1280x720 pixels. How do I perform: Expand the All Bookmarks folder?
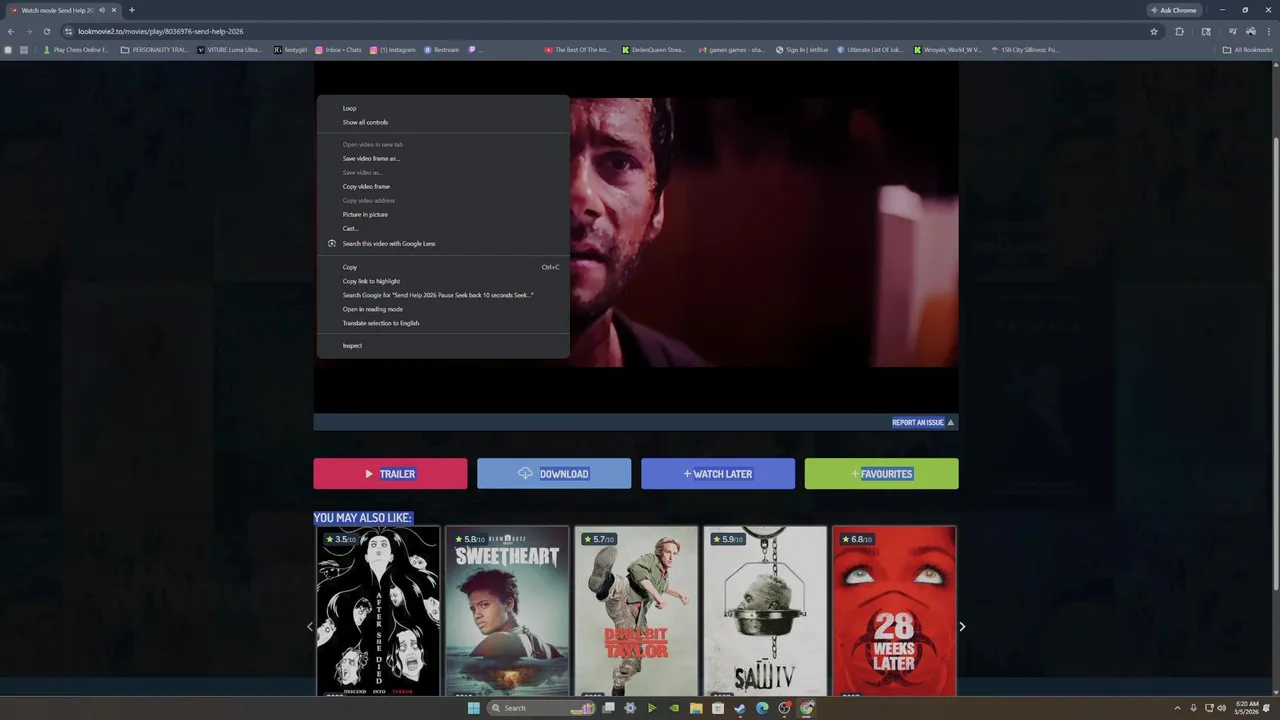(x=1248, y=49)
